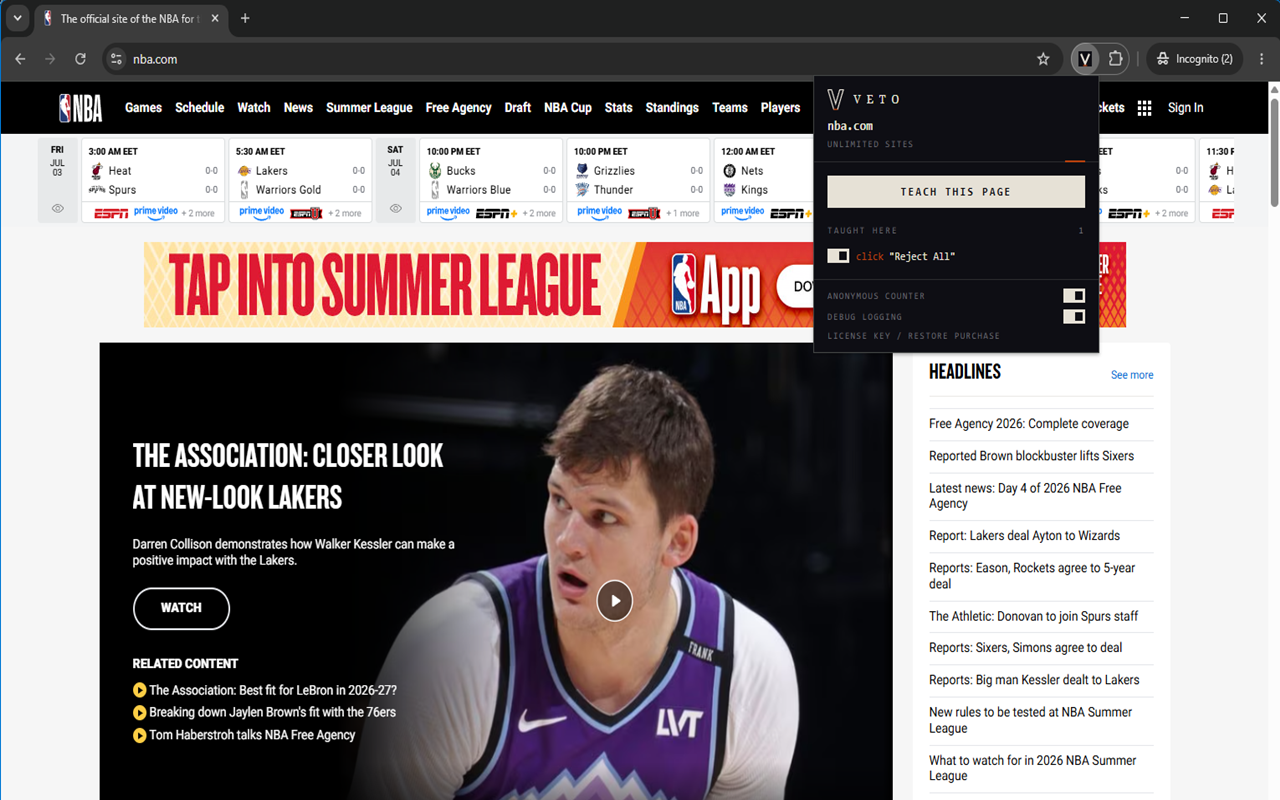
Task: Select Standings in the NBA navigation
Action: pyautogui.click(x=672, y=108)
